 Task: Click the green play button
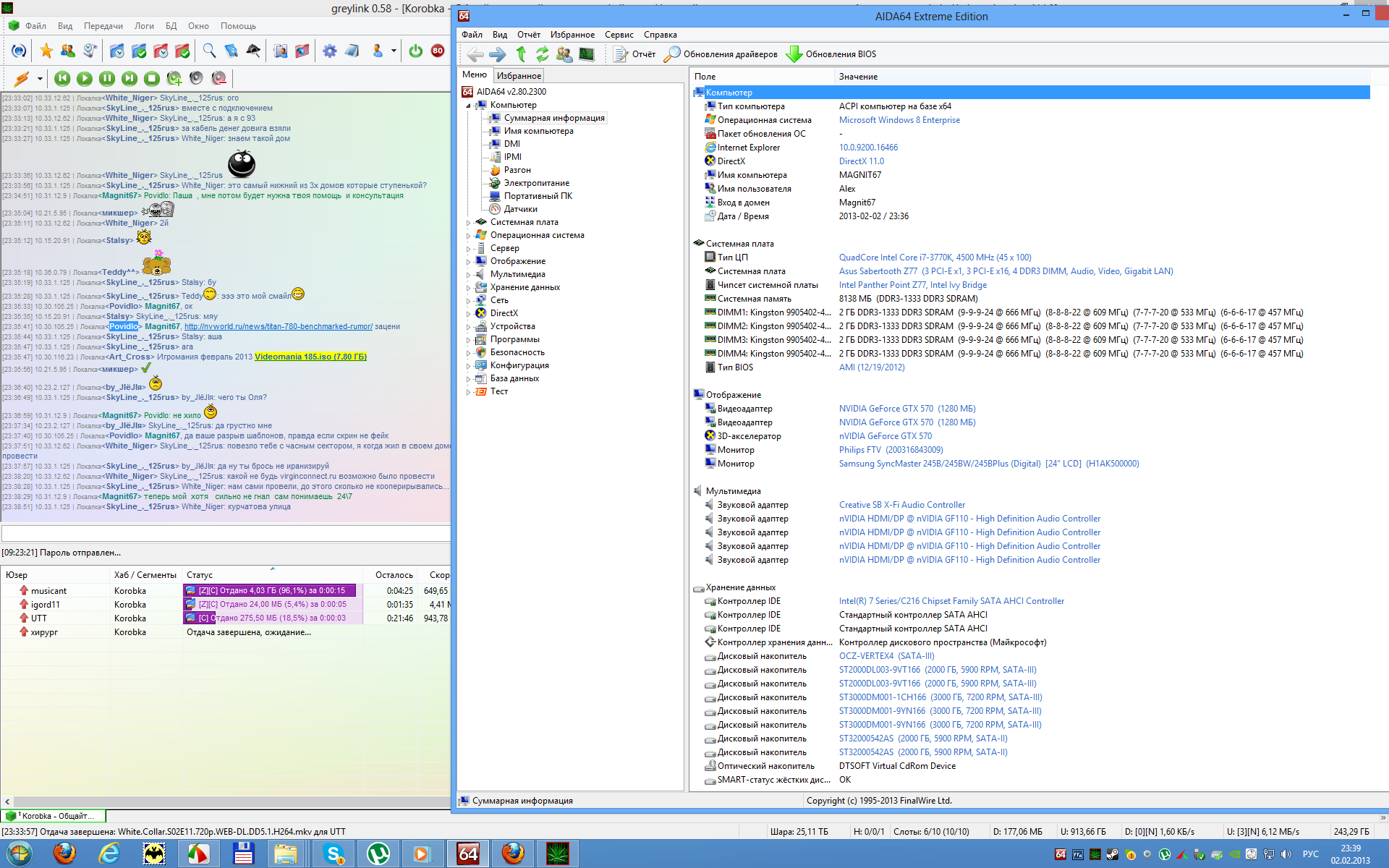[85, 78]
